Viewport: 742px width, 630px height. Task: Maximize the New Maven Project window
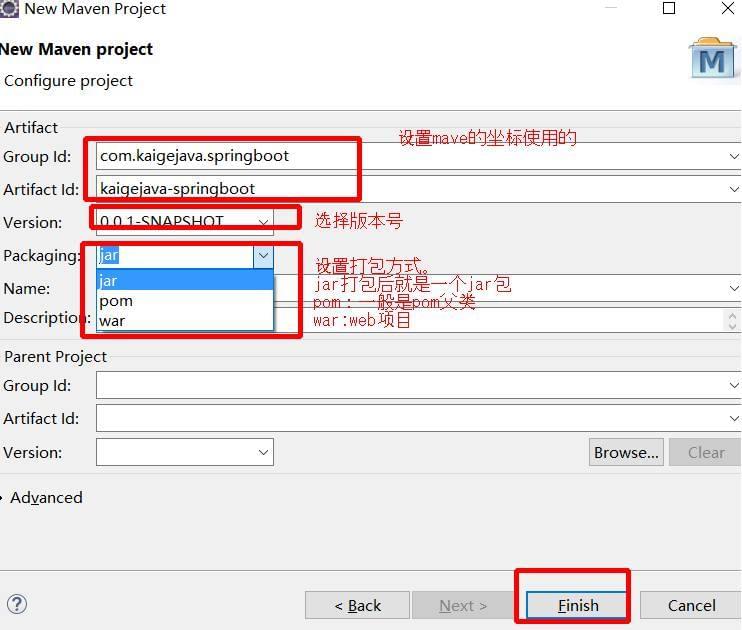coord(669,8)
